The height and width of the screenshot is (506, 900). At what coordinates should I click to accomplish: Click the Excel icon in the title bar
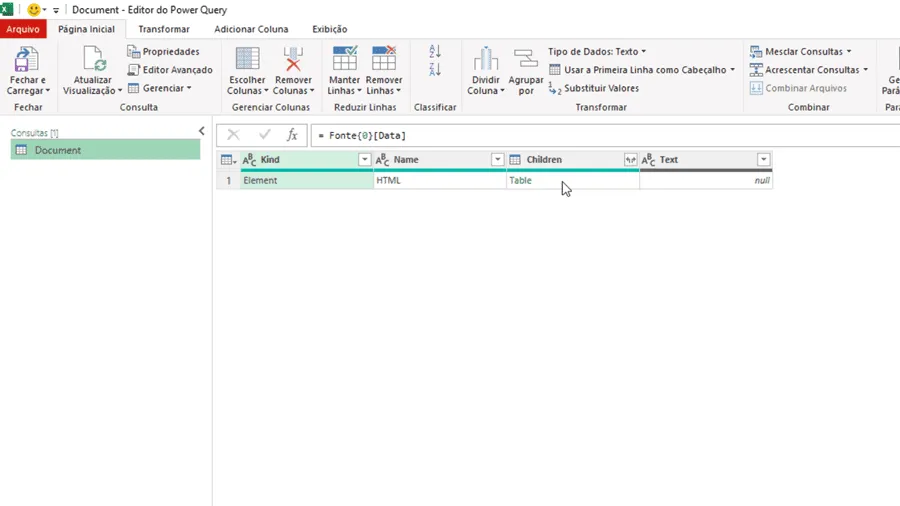click(x=6, y=10)
